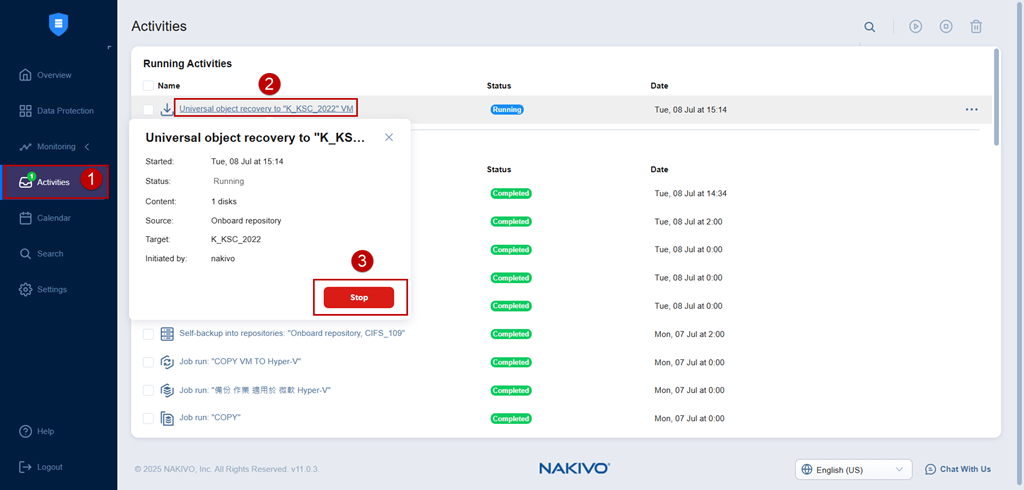Viewport: 1024px width, 490px height.
Task: Click the trash delete icon in header
Action: (x=976, y=27)
